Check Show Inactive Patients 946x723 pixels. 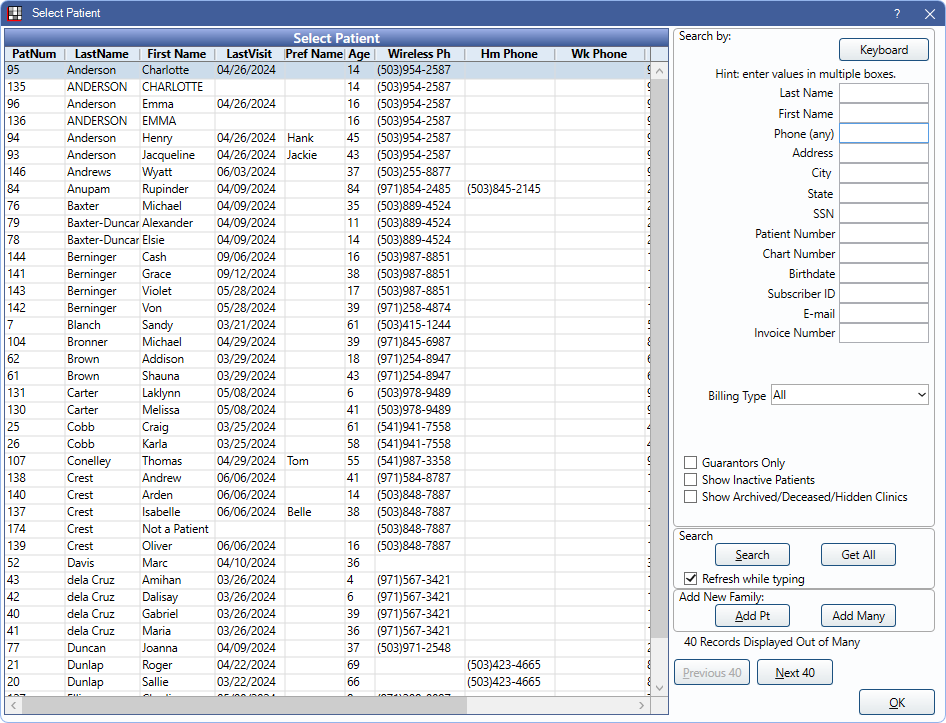(691, 480)
